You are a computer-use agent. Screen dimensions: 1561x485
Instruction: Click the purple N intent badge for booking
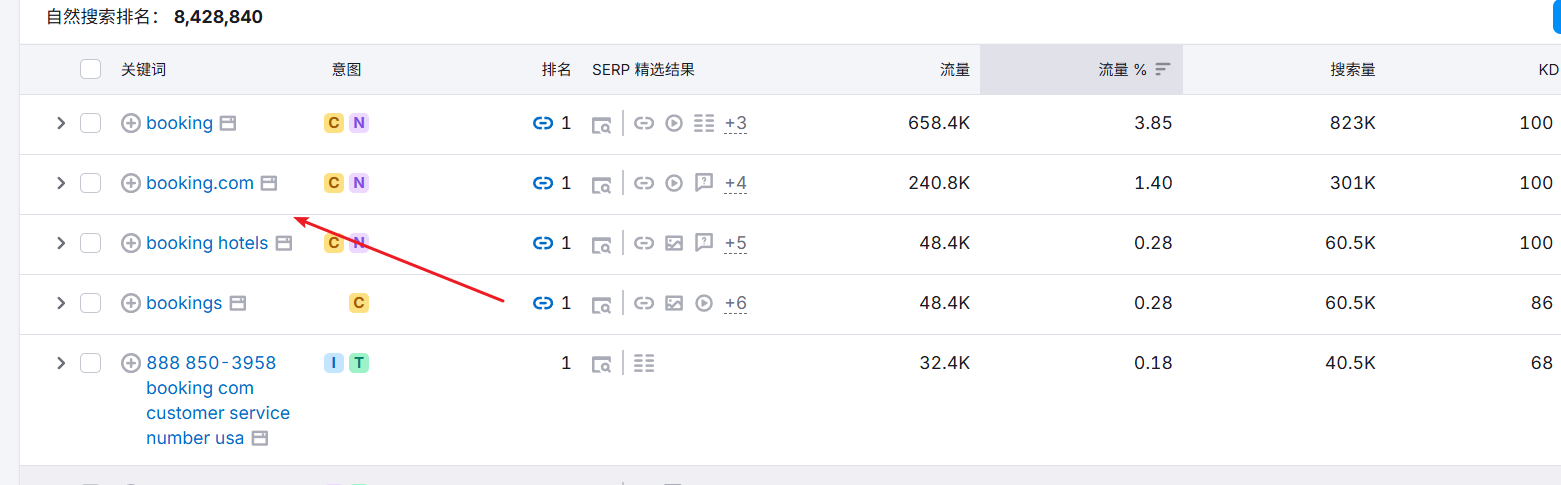[358, 123]
